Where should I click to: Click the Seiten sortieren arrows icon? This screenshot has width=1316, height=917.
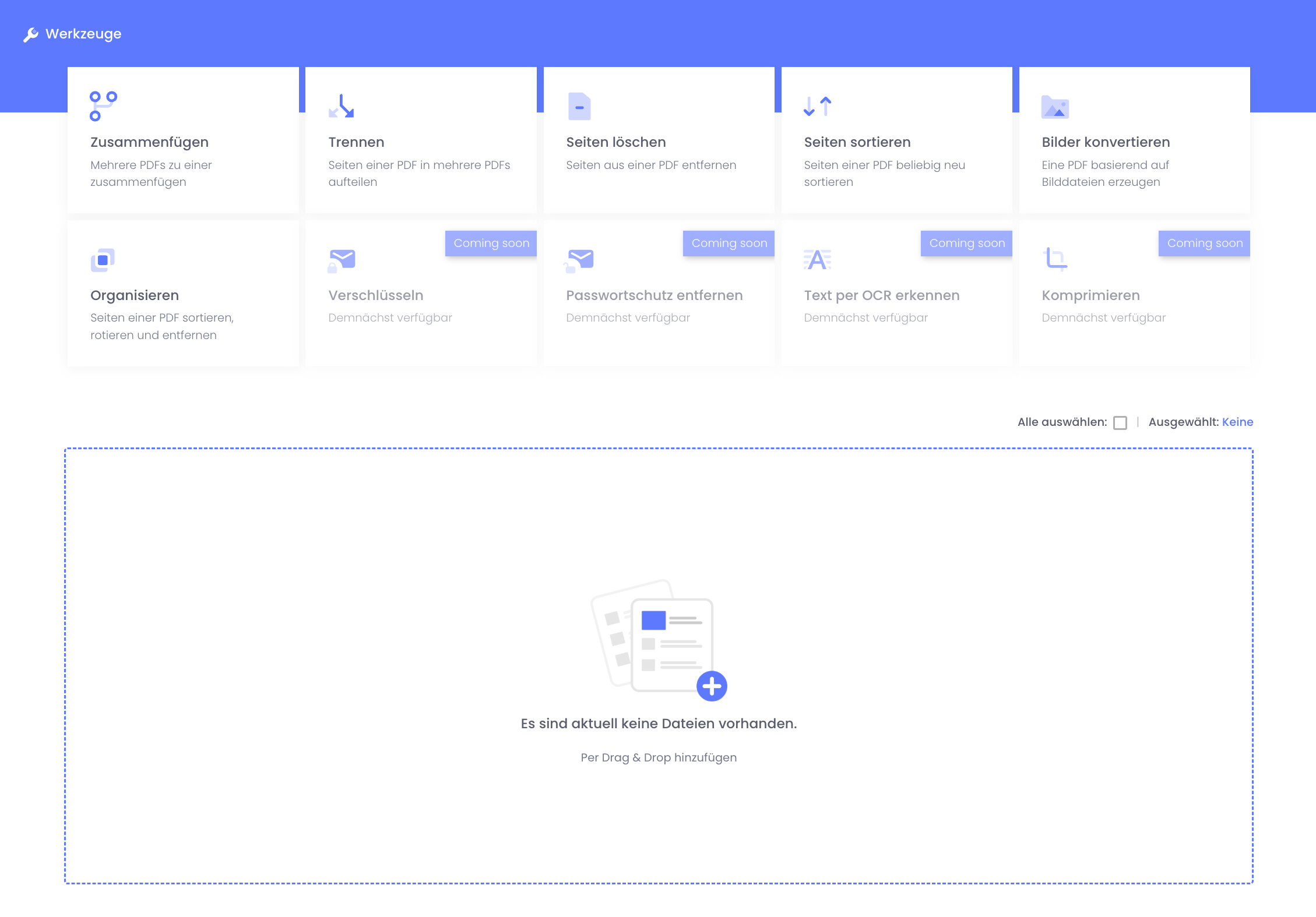[817, 106]
